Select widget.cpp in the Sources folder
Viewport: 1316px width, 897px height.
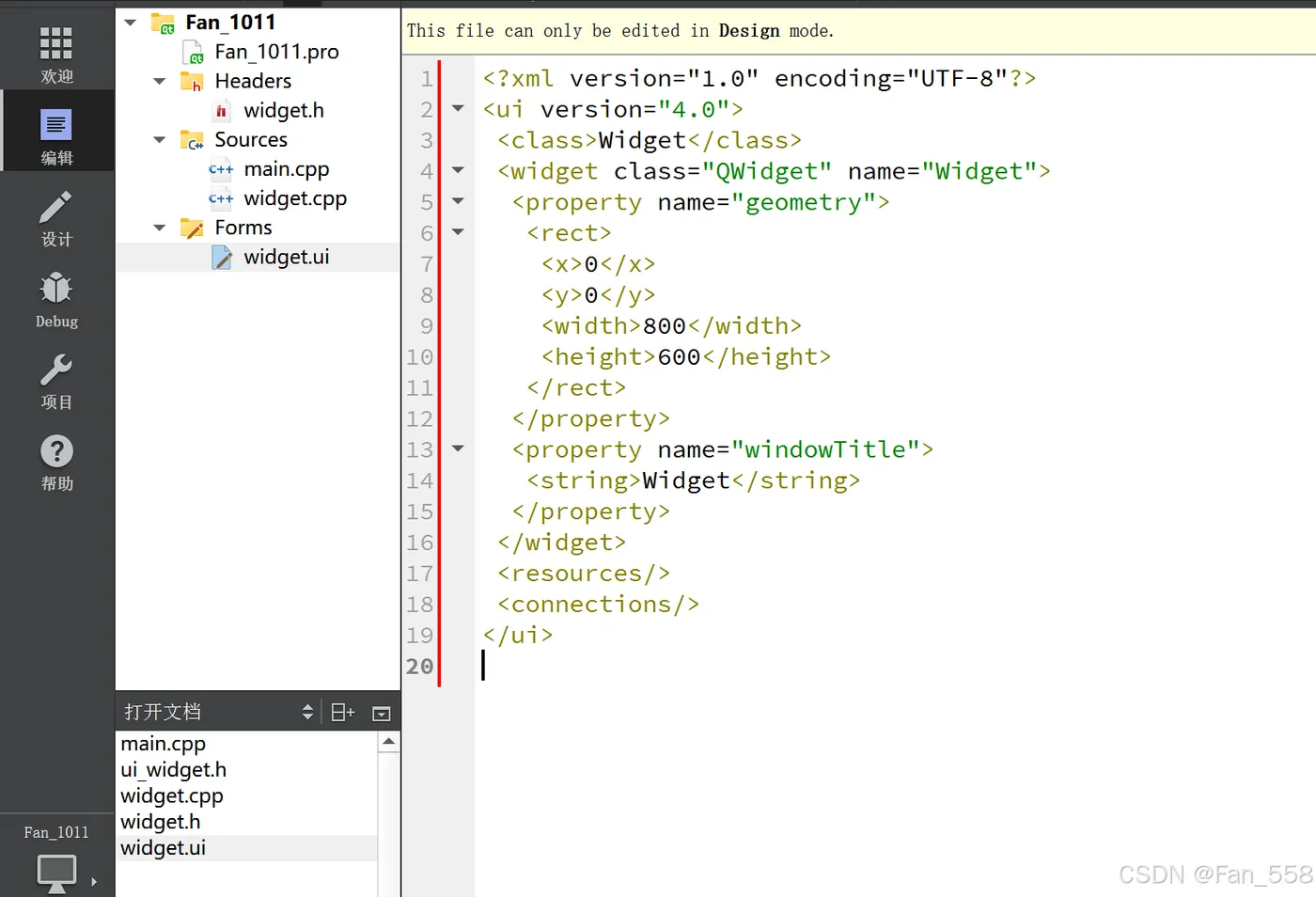point(295,199)
